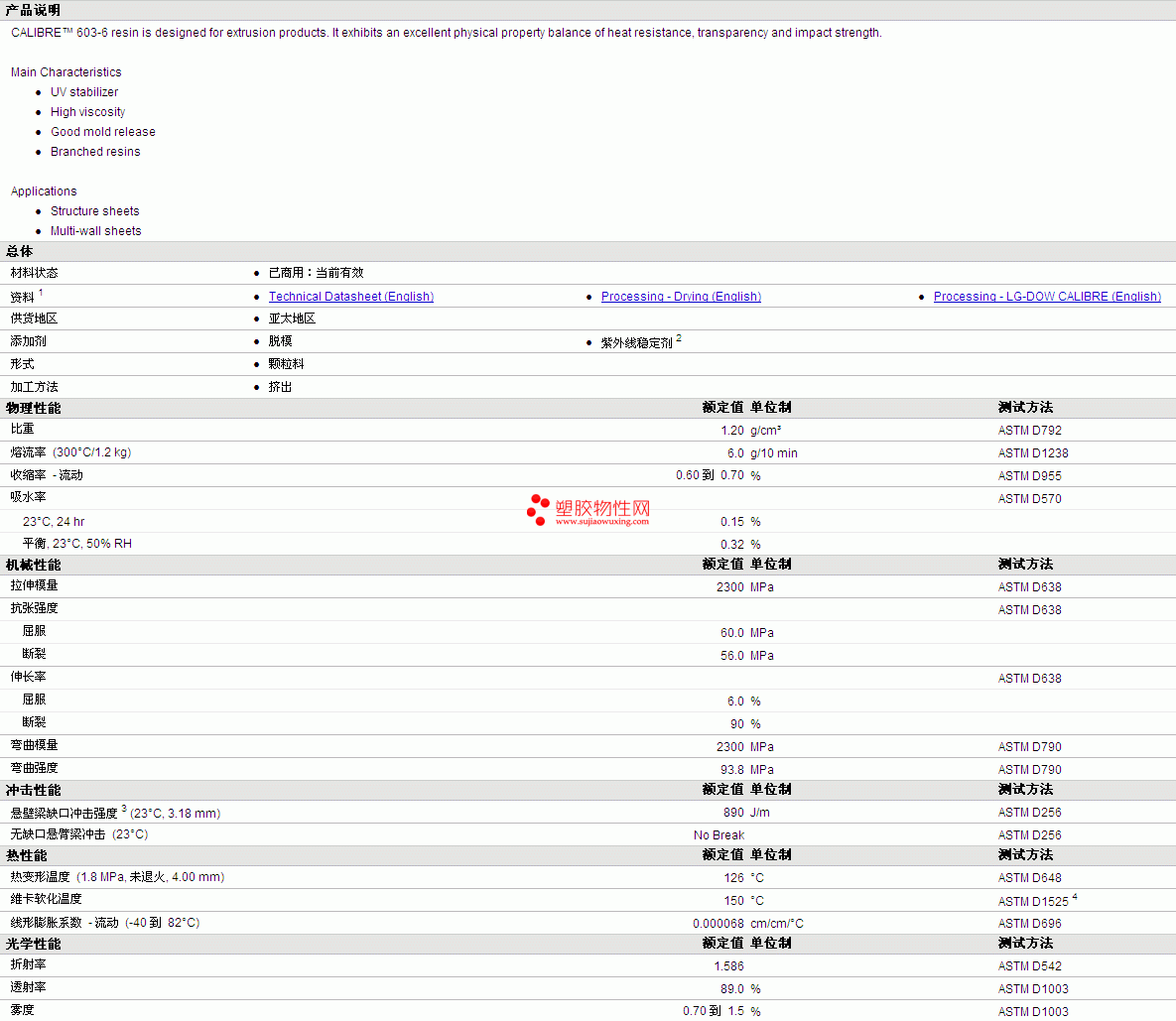Click the 吸水率 property label
This screenshot has height=1021, width=1176.
pyautogui.click(x=28, y=497)
